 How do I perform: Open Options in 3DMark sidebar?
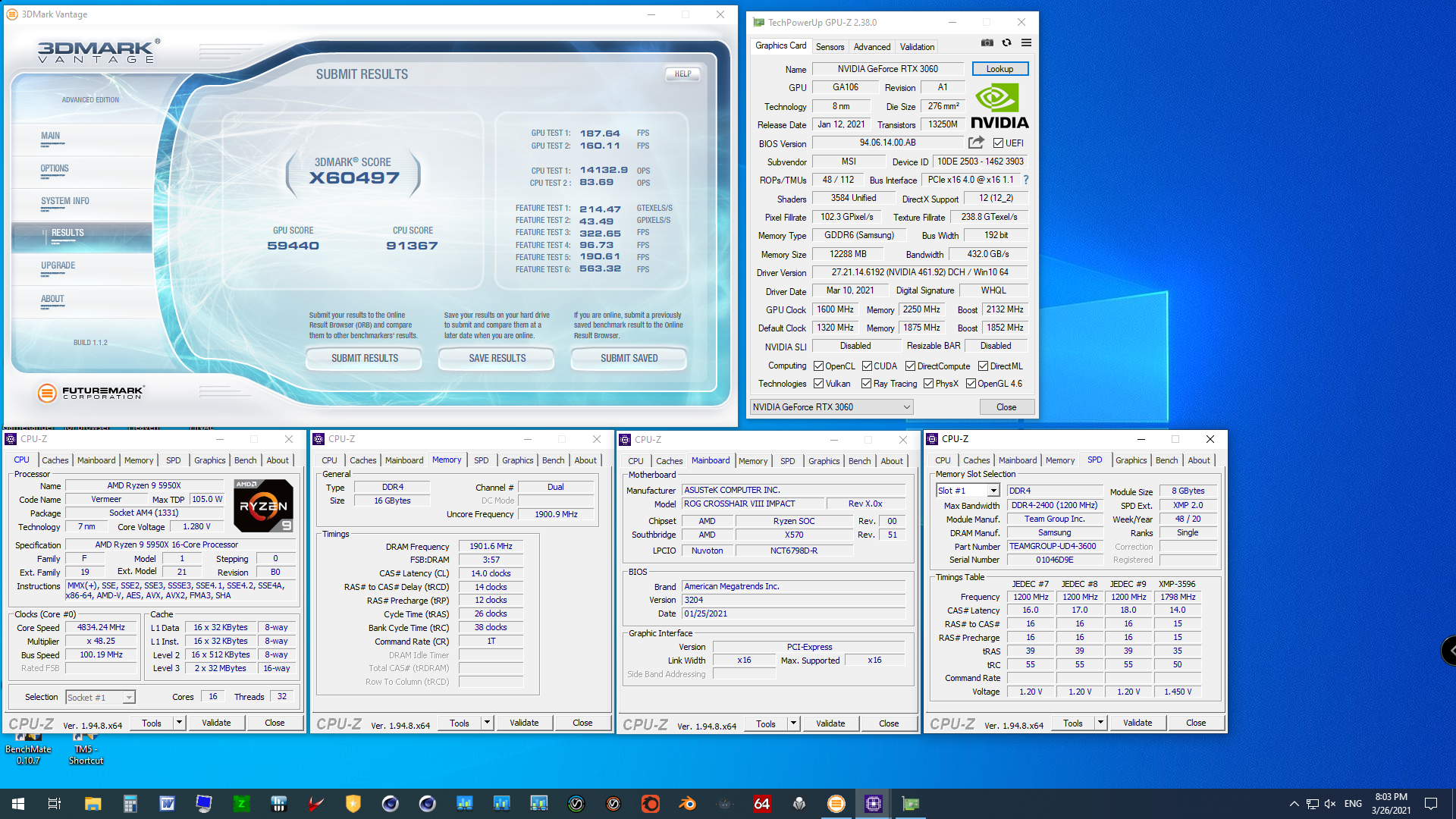coord(55,169)
